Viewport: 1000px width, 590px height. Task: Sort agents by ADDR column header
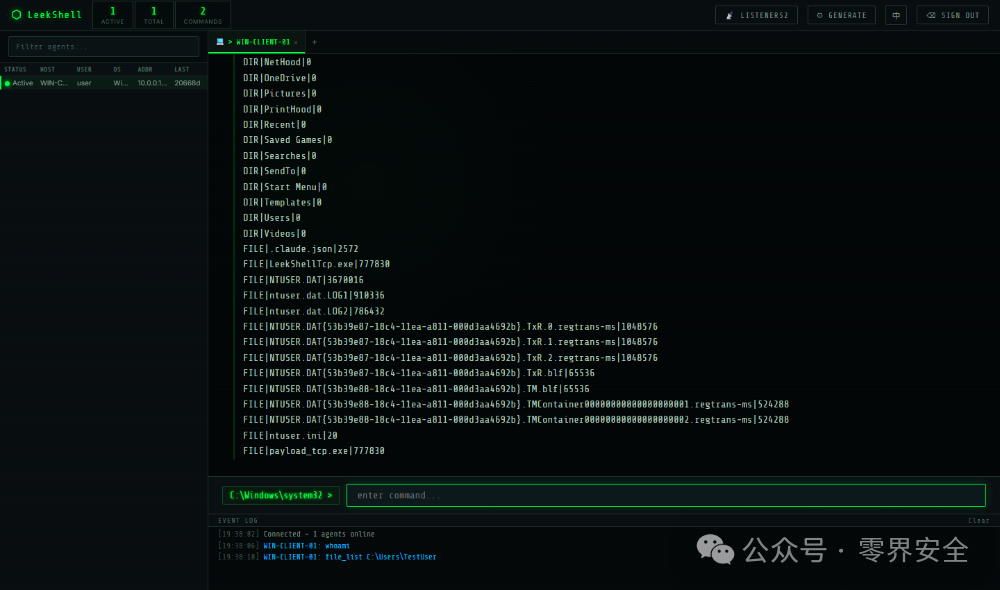pos(145,70)
